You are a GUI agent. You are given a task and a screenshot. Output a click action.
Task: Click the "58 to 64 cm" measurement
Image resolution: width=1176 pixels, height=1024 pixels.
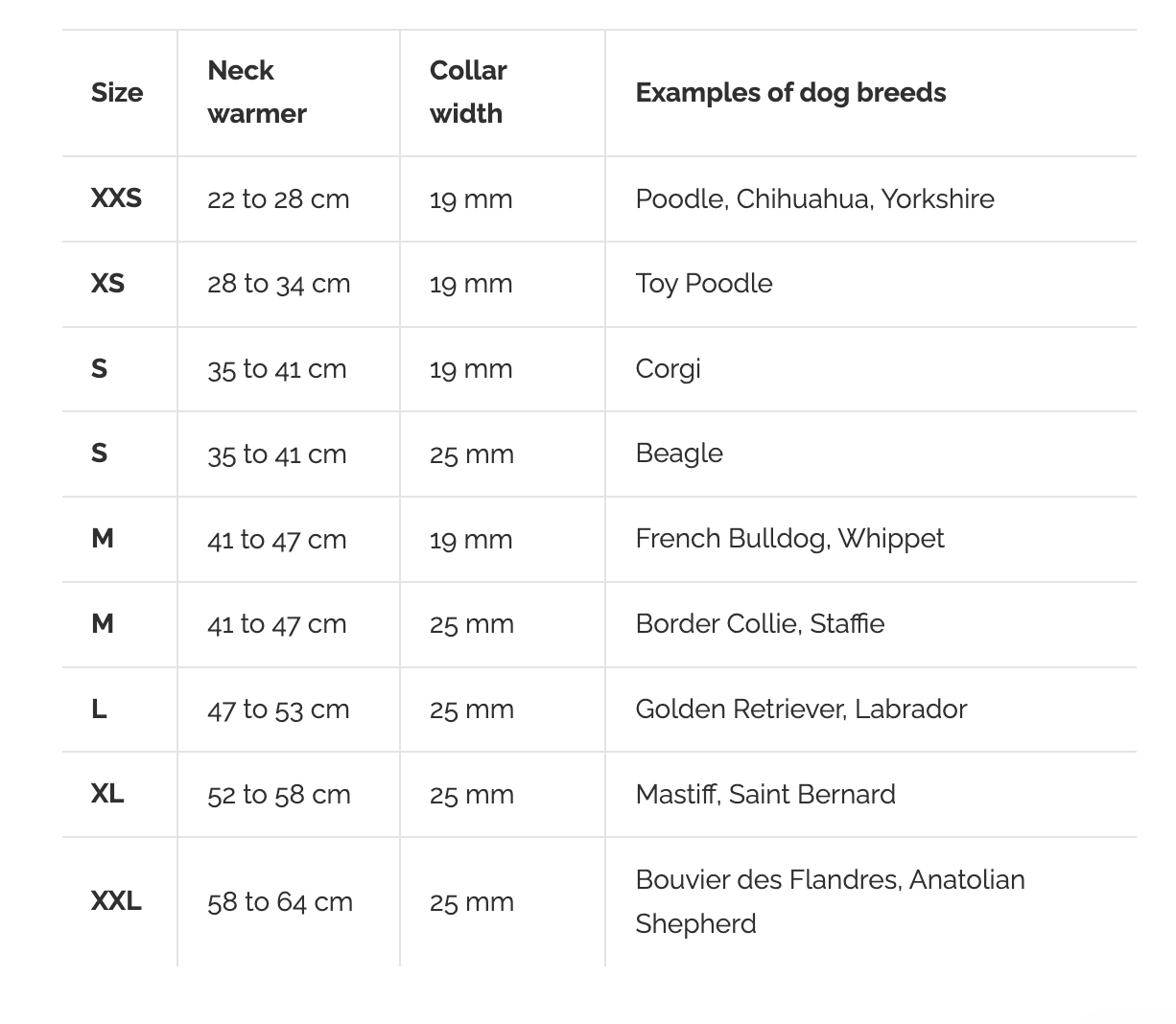[x=280, y=902]
